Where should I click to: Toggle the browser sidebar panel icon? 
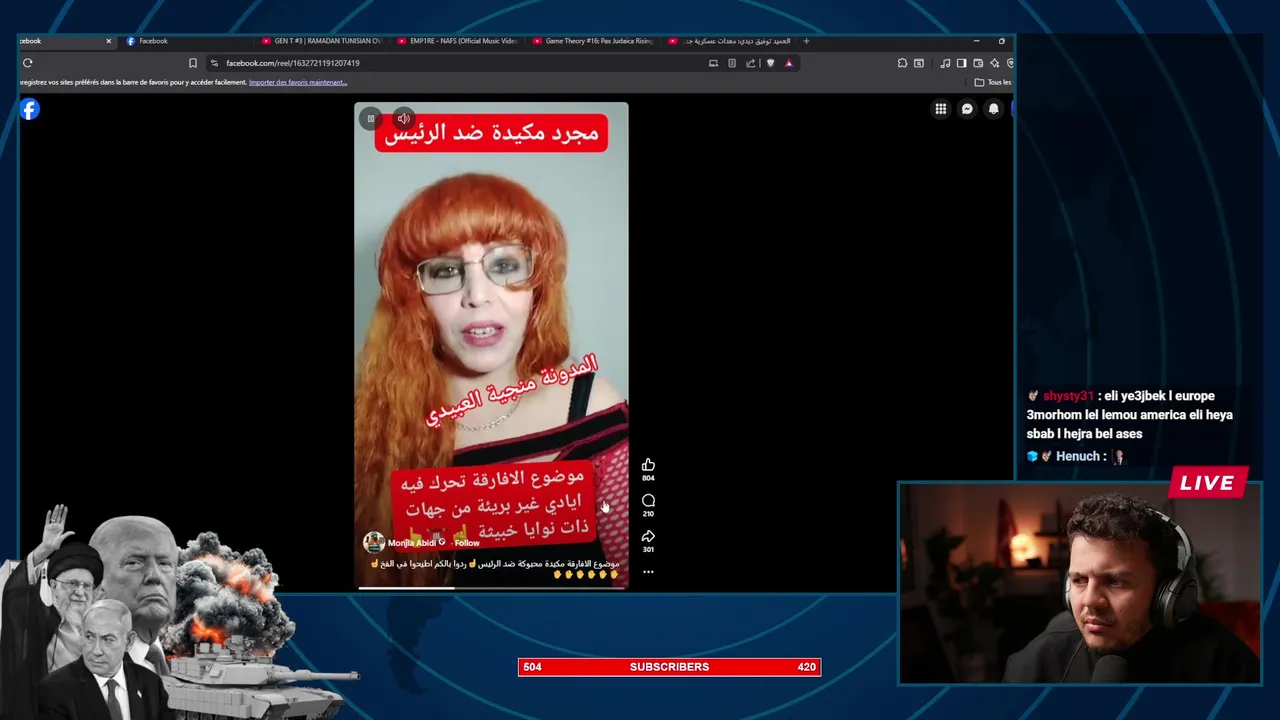[962, 63]
